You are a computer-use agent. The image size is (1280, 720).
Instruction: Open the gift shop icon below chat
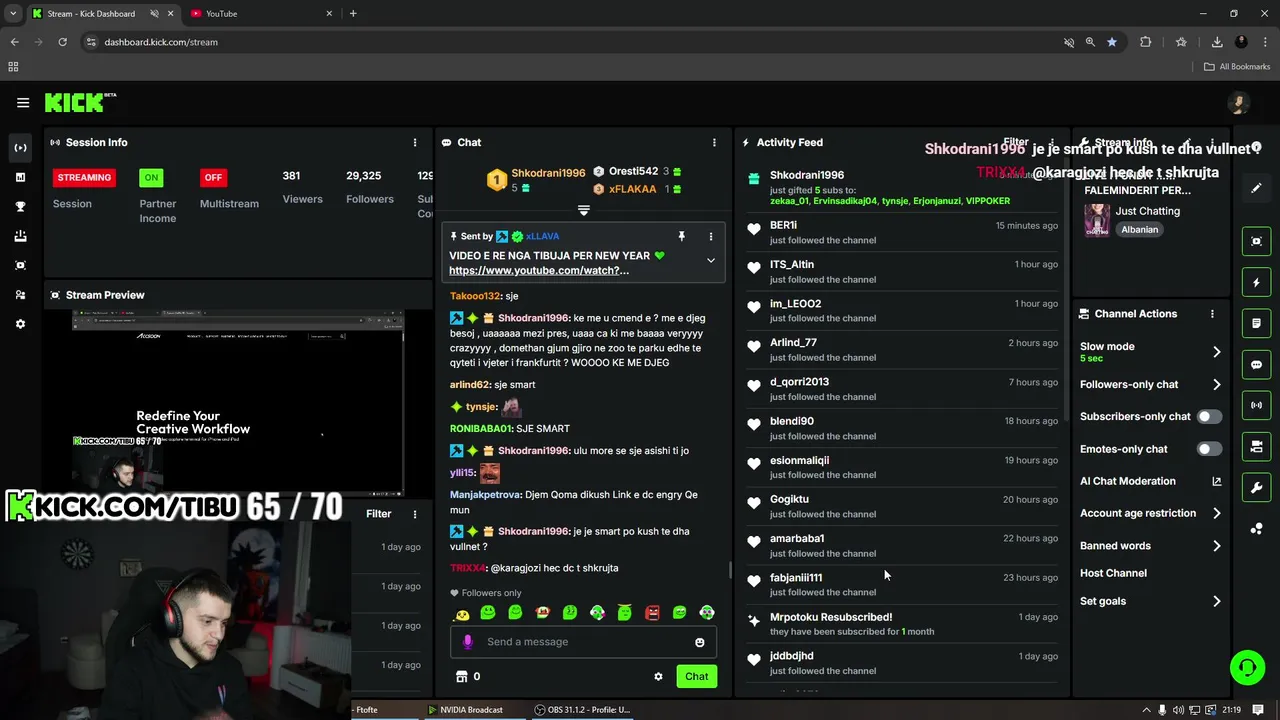[x=462, y=677]
